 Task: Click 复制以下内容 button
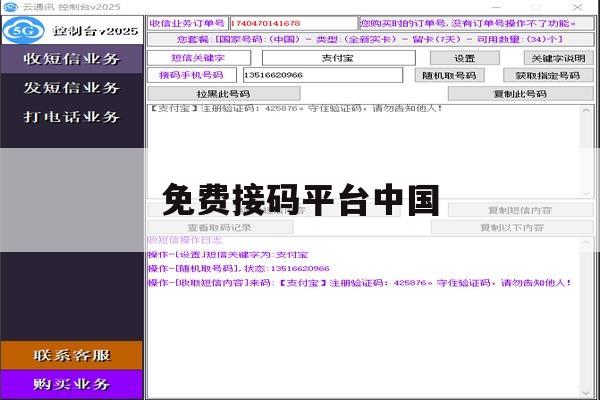512,227
